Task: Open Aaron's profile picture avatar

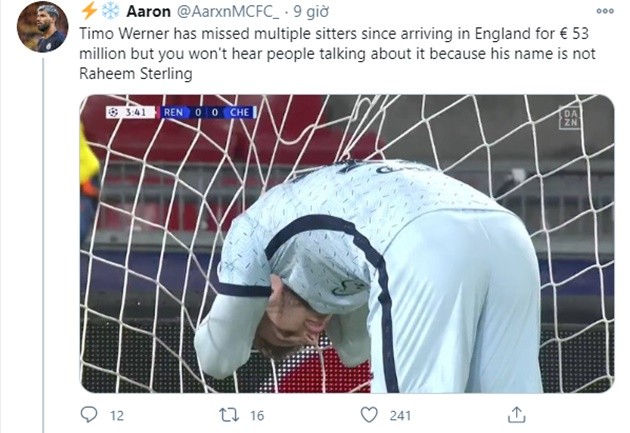Action: click(42, 27)
